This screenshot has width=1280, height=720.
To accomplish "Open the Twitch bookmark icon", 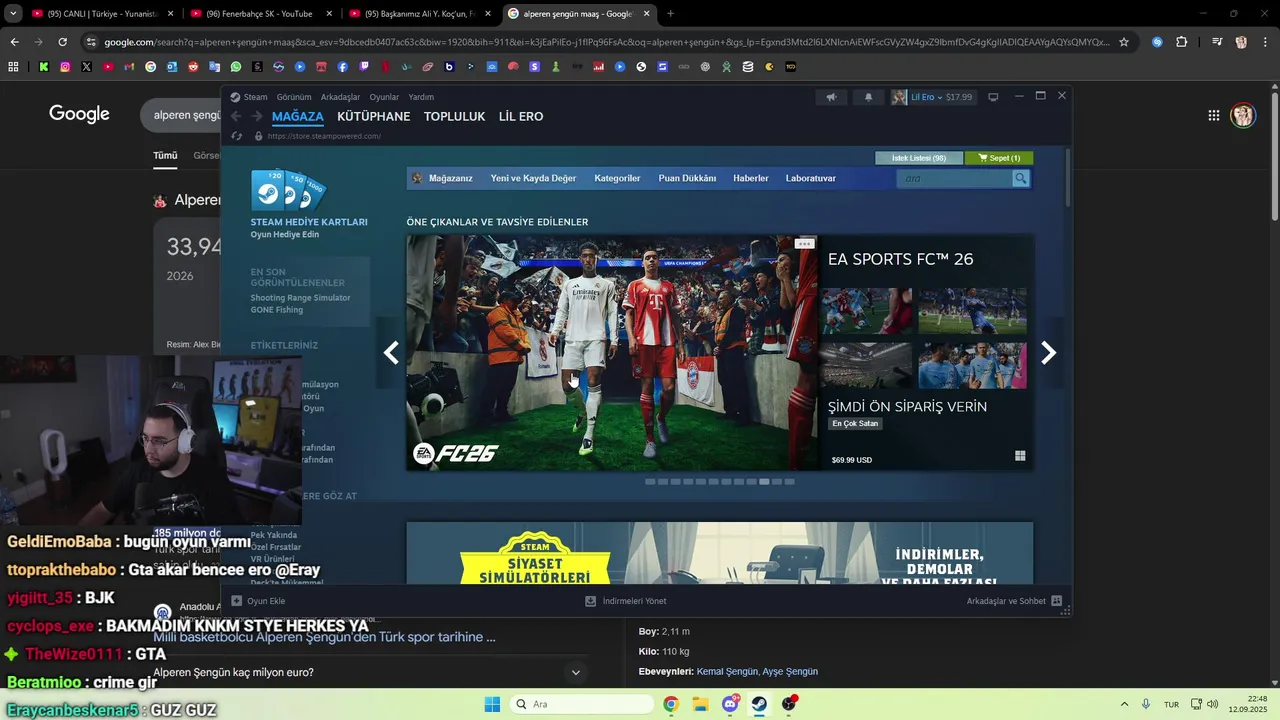I will tap(364, 67).
